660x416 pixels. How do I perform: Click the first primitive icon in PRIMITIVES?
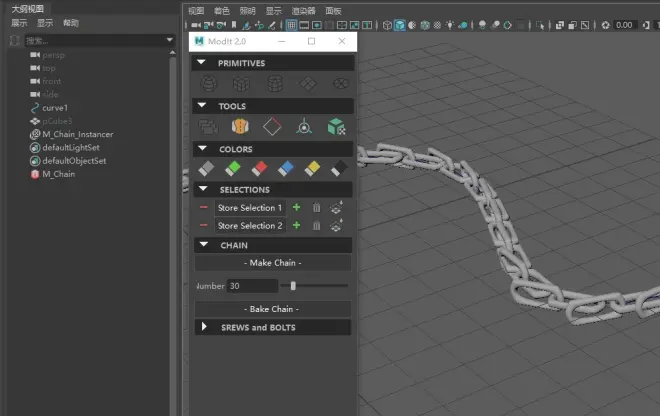(207, 84)
